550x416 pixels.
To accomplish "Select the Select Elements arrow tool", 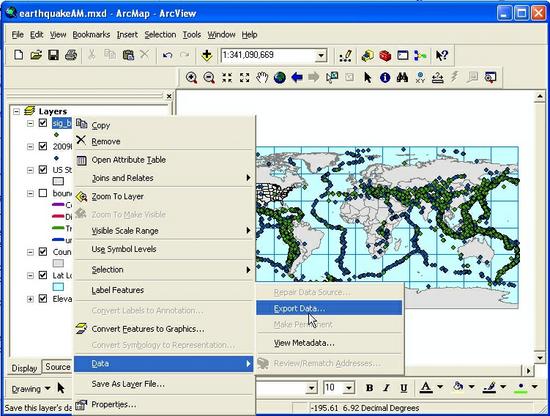I will [x=367, y=78].
